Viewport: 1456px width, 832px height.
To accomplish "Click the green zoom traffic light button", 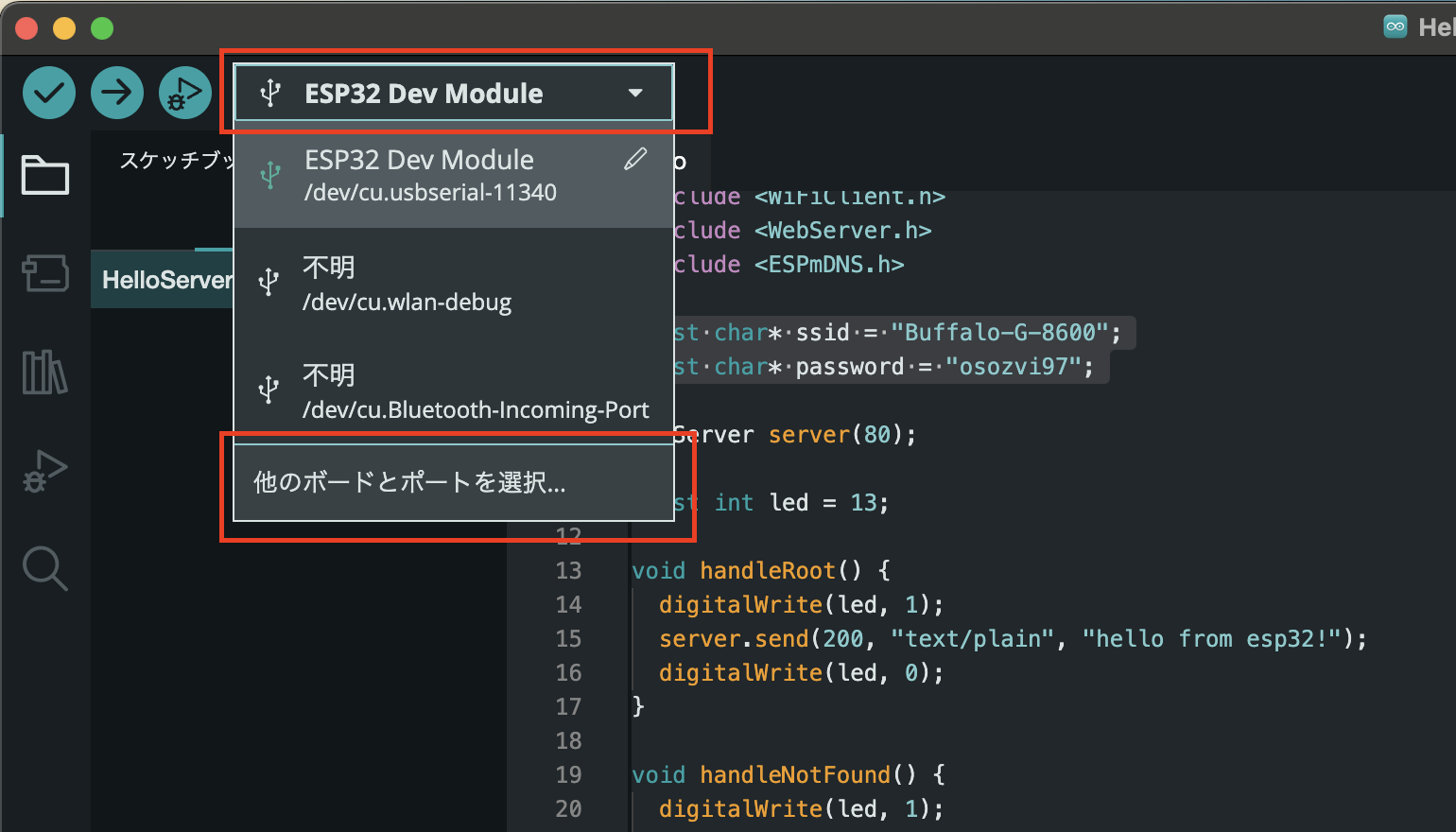I will [x=101, y=27].
